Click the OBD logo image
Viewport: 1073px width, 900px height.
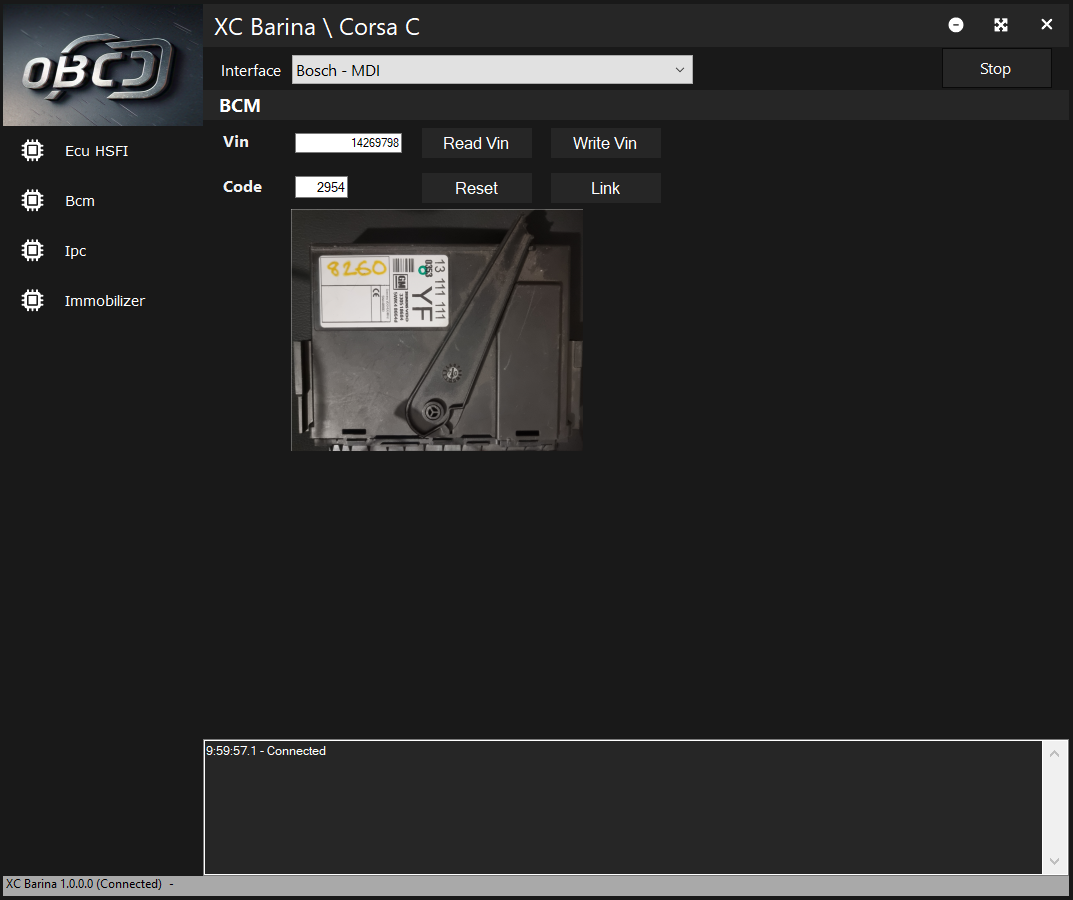pyautogui.click(x=102, y=65)
